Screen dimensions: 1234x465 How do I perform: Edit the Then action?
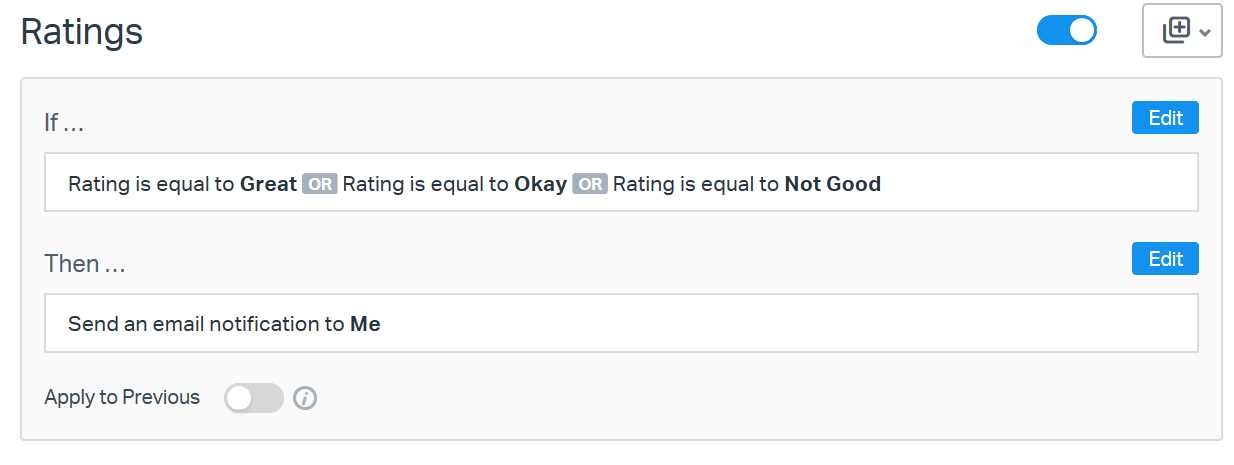tap(1165, 259)
